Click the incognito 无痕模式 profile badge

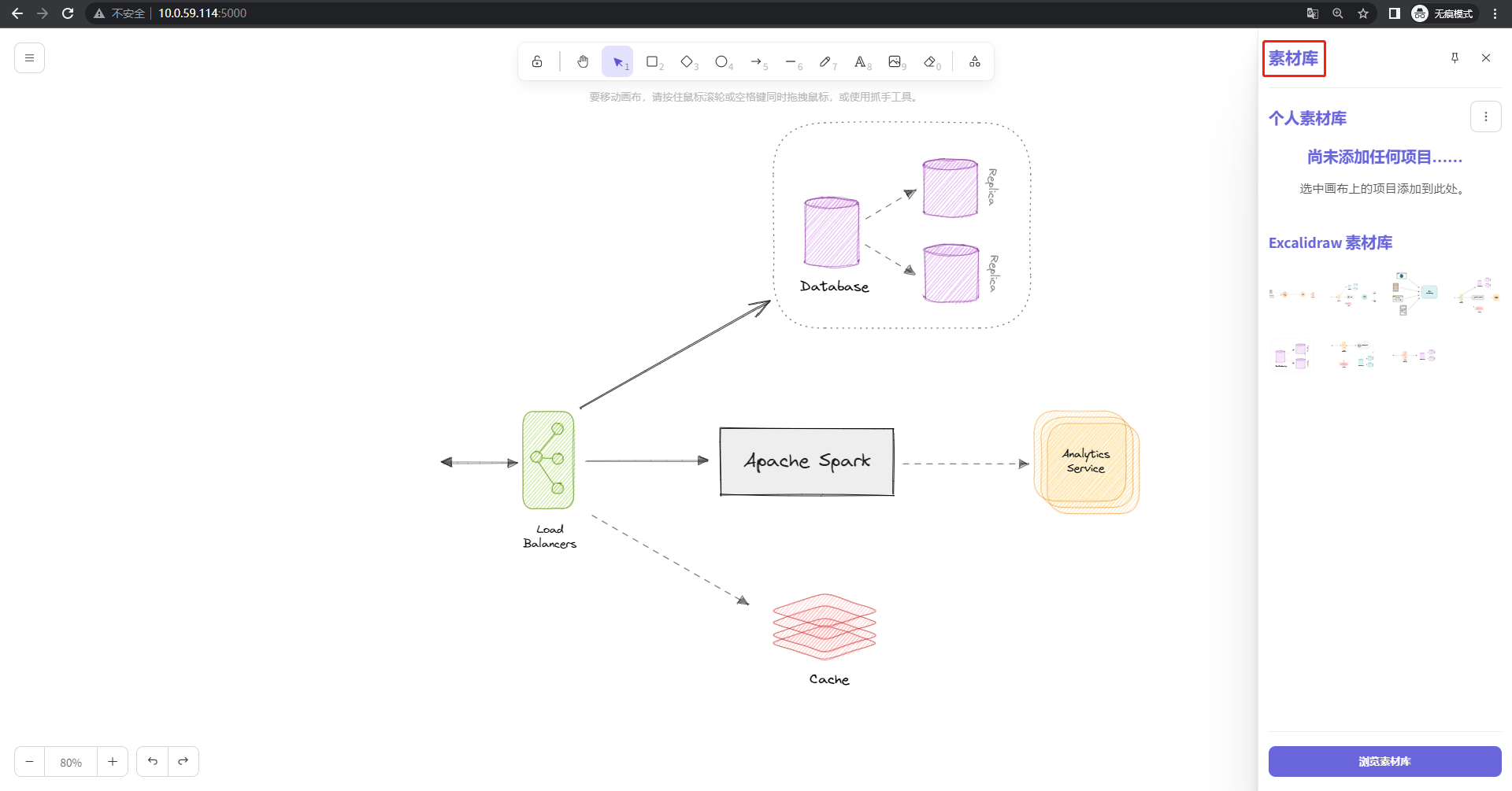(x=1444, y=13)
